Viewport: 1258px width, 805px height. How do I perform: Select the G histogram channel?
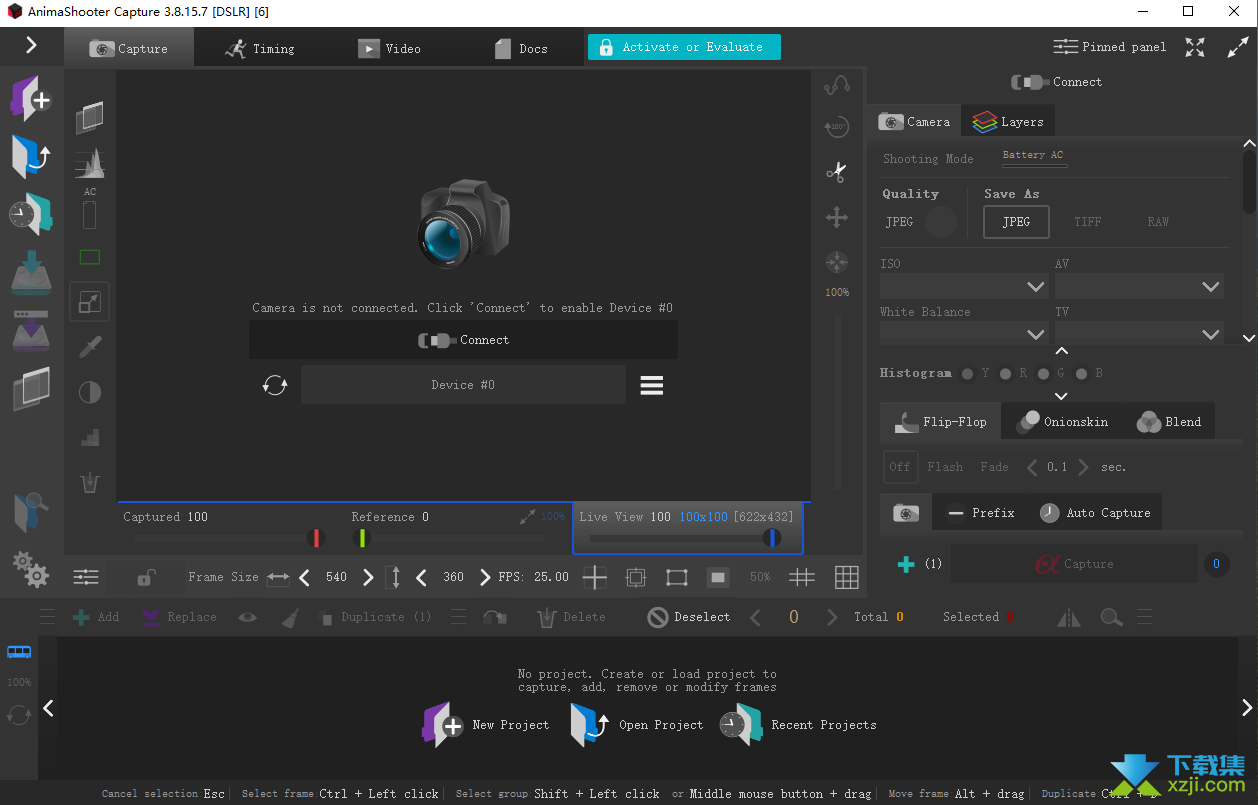pyautogui.click(x=1043, y=374)
